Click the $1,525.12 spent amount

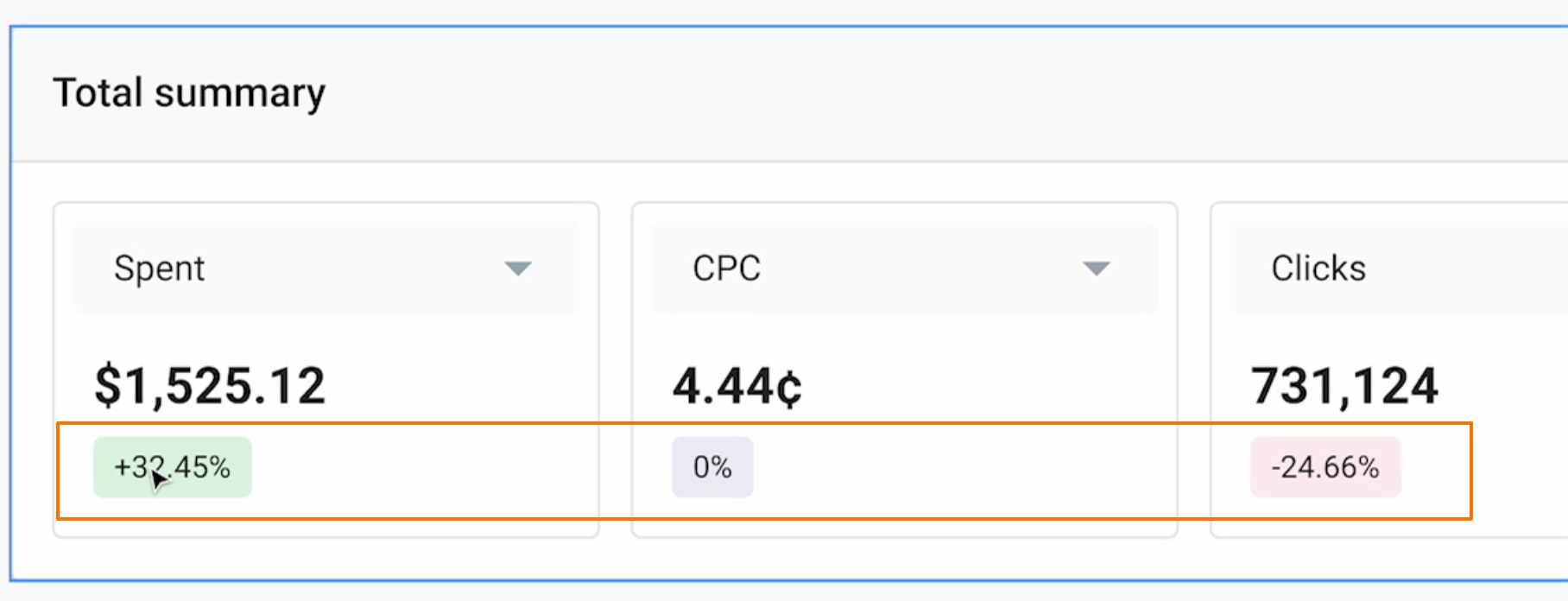(x=210, y=385)
